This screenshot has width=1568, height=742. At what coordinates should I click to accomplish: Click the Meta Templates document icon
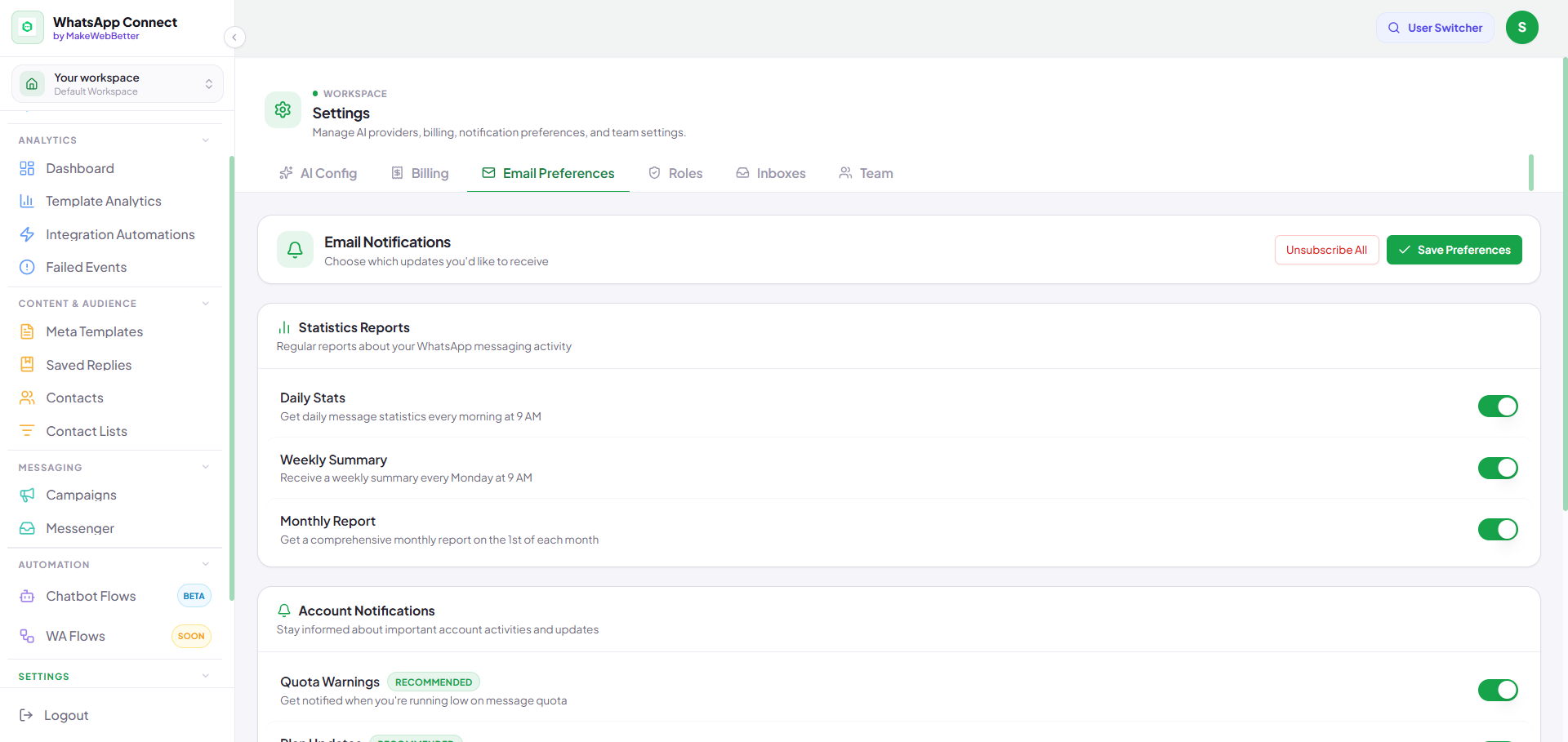click(x=27, y=331)
